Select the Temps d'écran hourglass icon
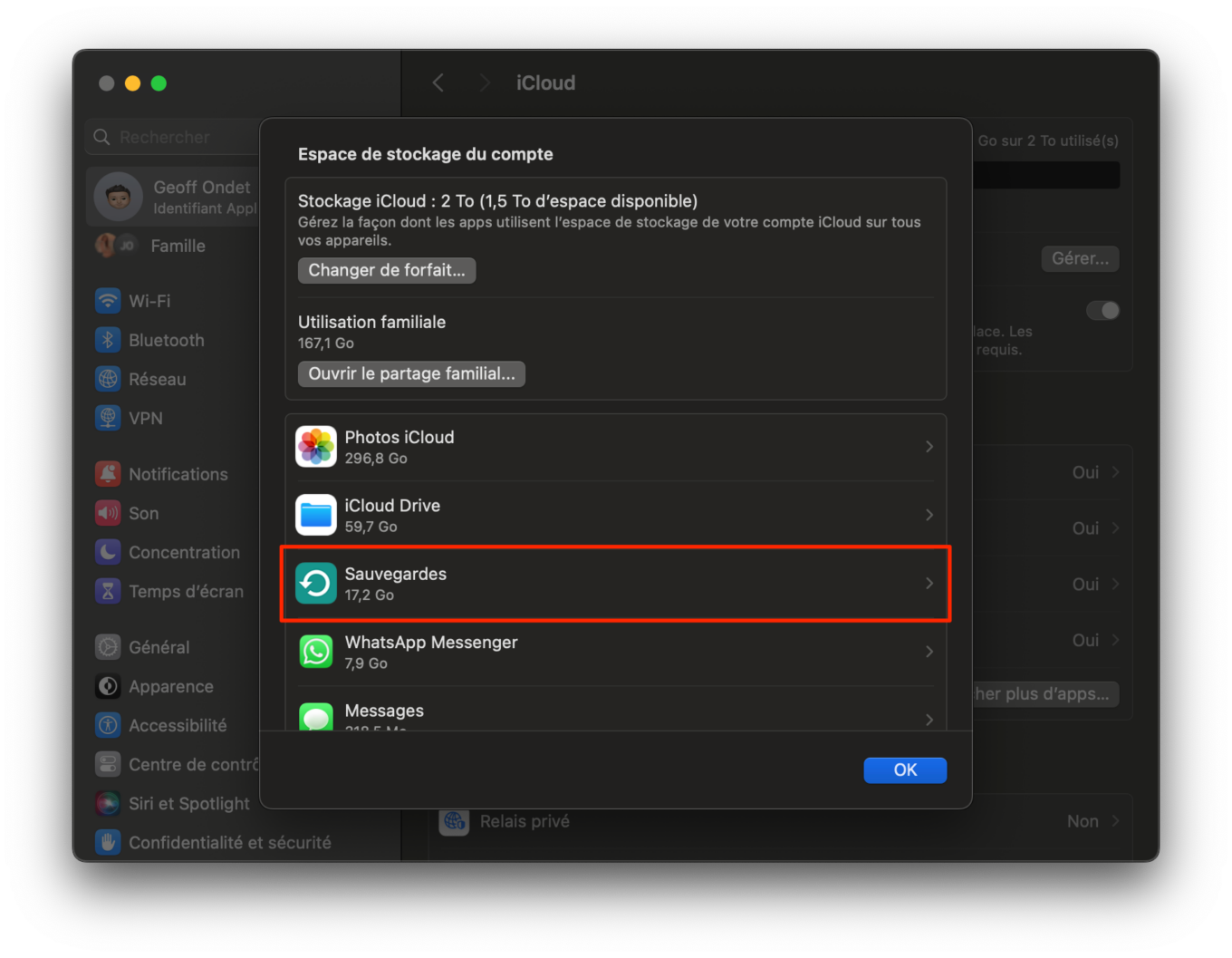The height and width of the screenshot is (958, 1232). click(x=108, y=591)
